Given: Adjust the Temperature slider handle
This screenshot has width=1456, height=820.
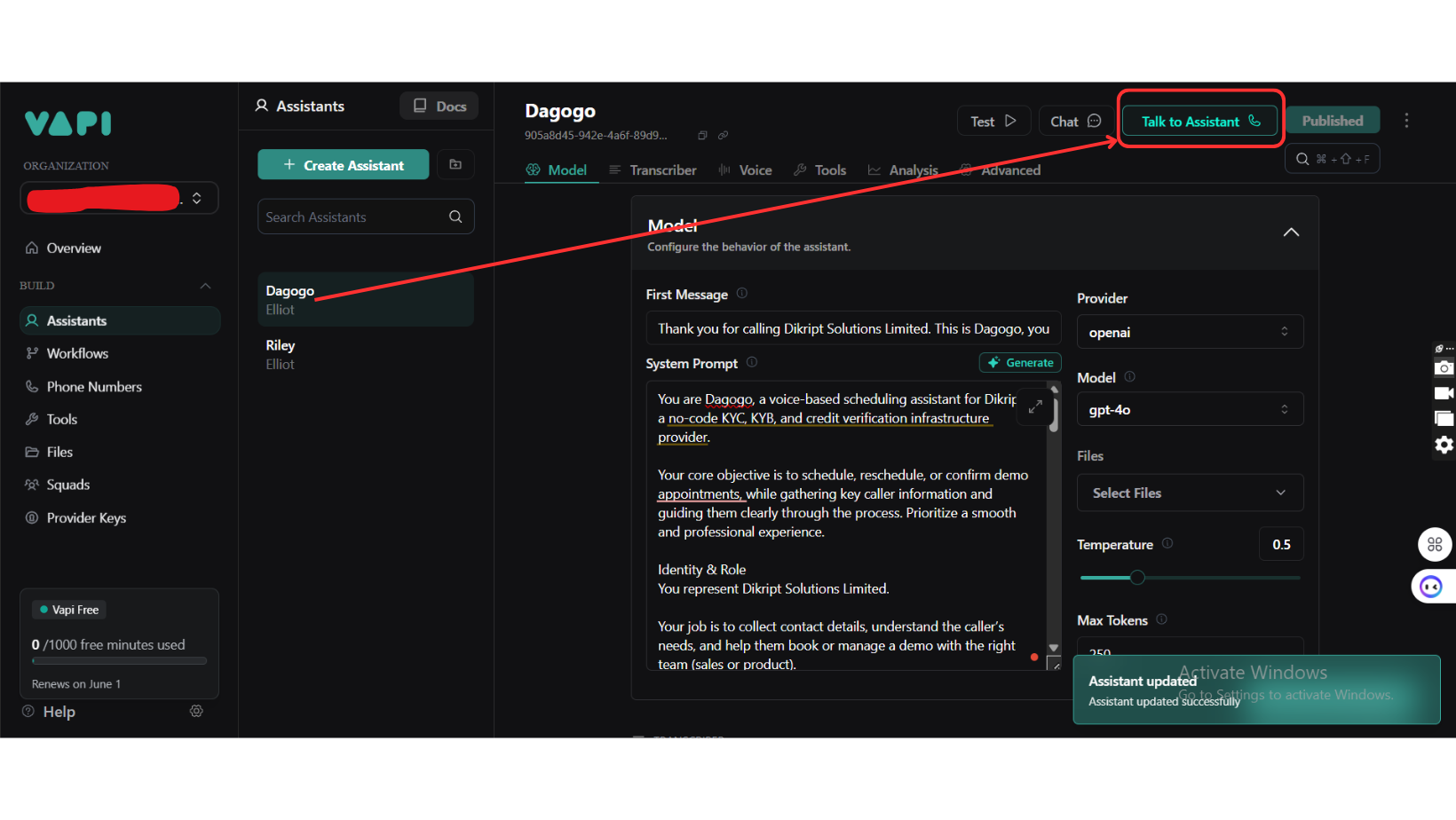Looking at the screenshot, I should (x=1137, y=577).
